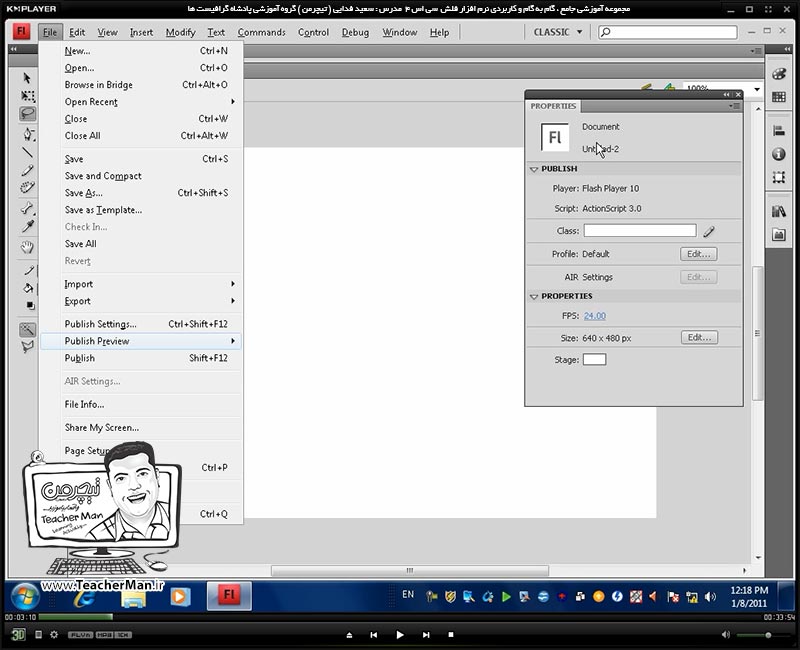This screenshot has height=650, width=800.
Task: Collapse the Properties panel double arrows
Action: point(726,94)
